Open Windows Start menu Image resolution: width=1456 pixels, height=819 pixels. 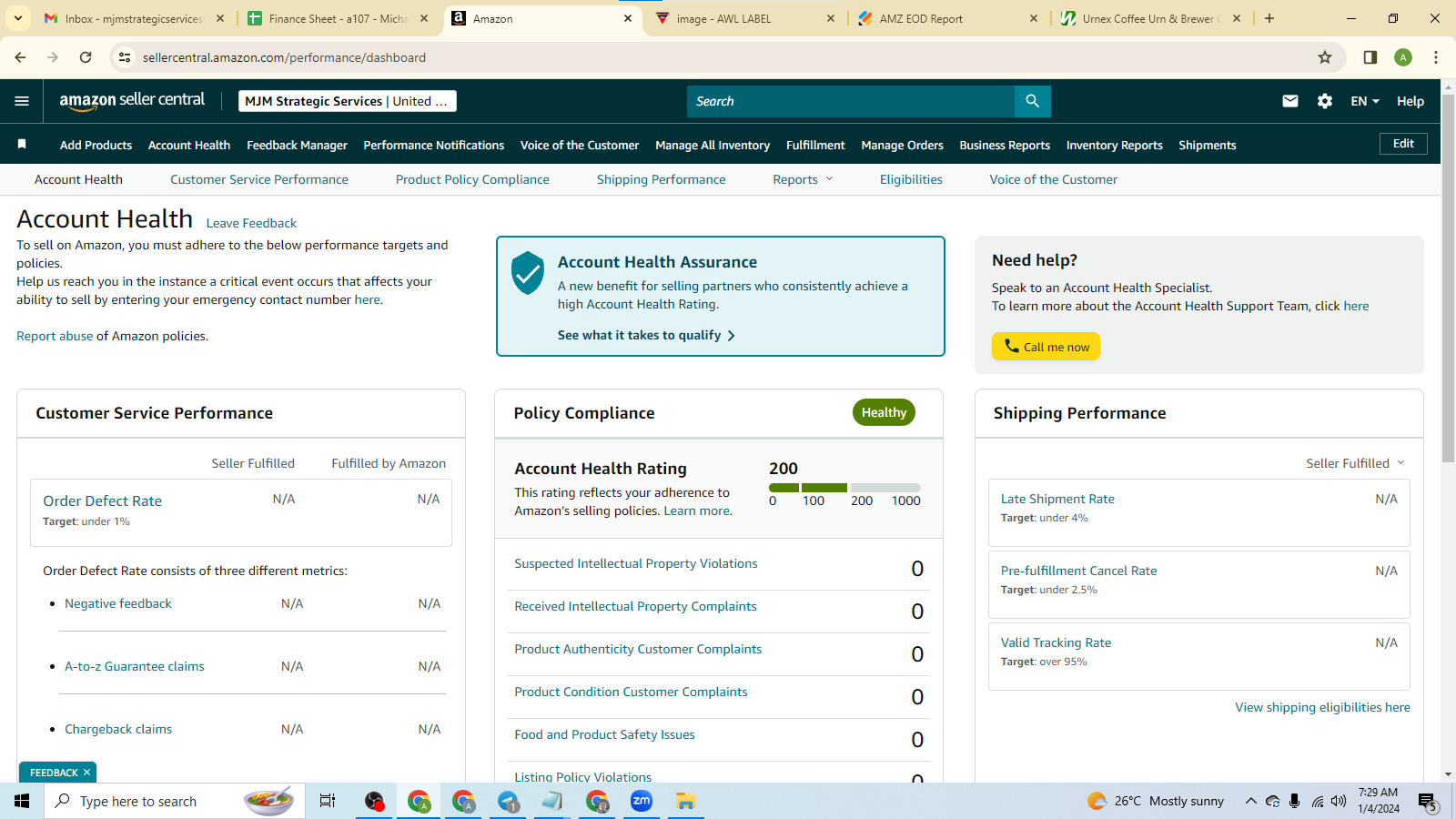(22, 801)
